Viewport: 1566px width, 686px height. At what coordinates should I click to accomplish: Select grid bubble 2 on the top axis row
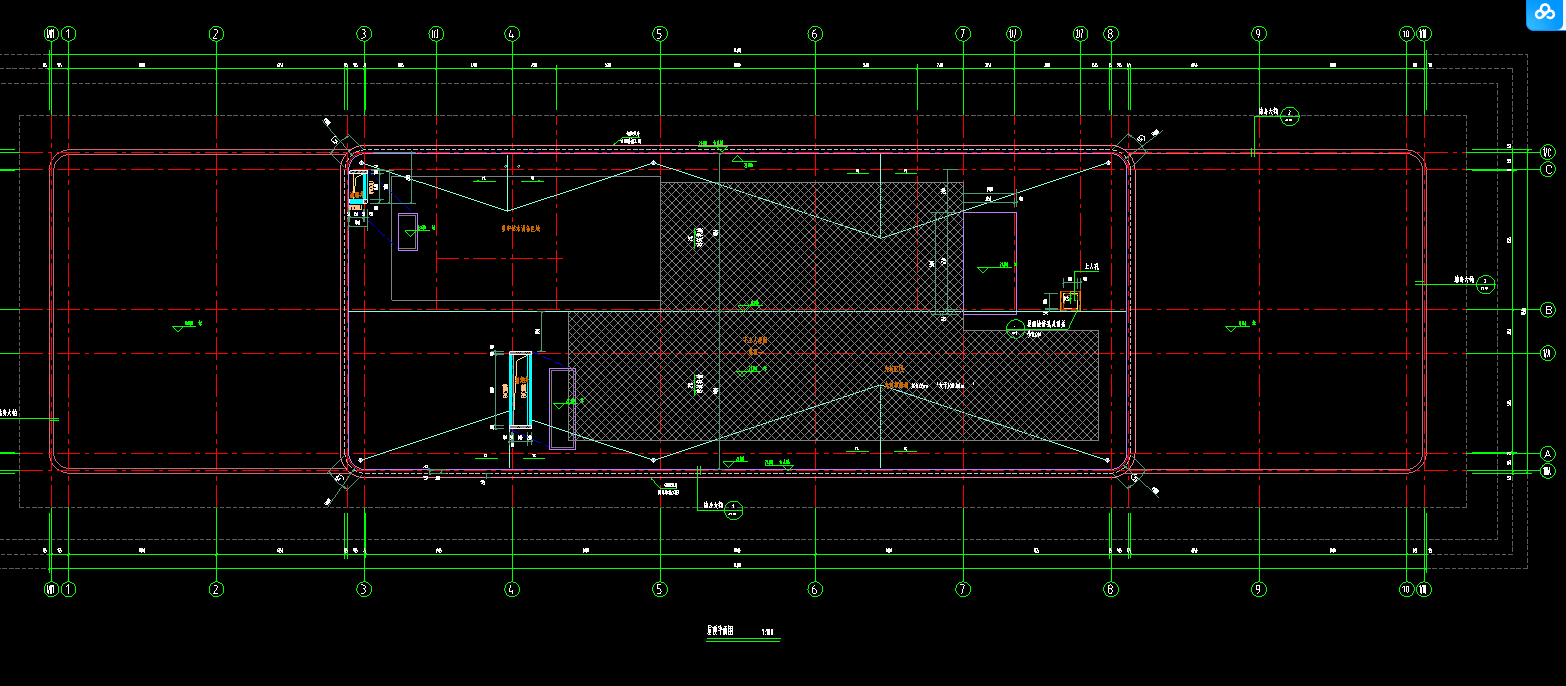coord(216,34)
